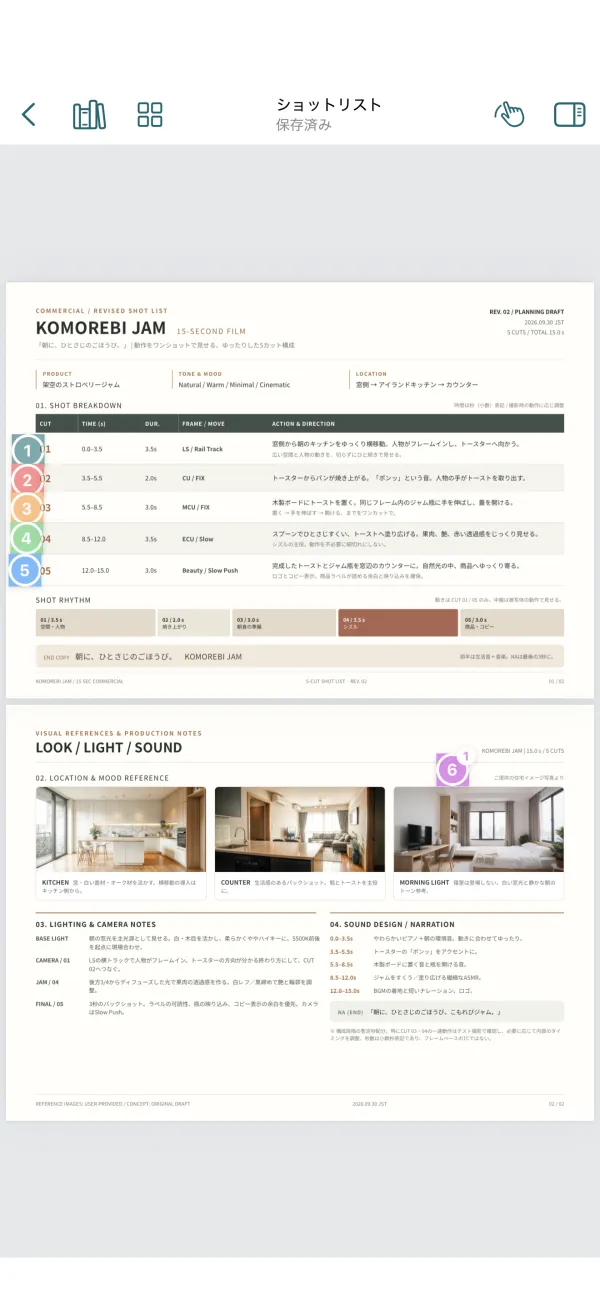
Task: Select the KITCHEN reference photo
Action: click(x=121, y=829)
